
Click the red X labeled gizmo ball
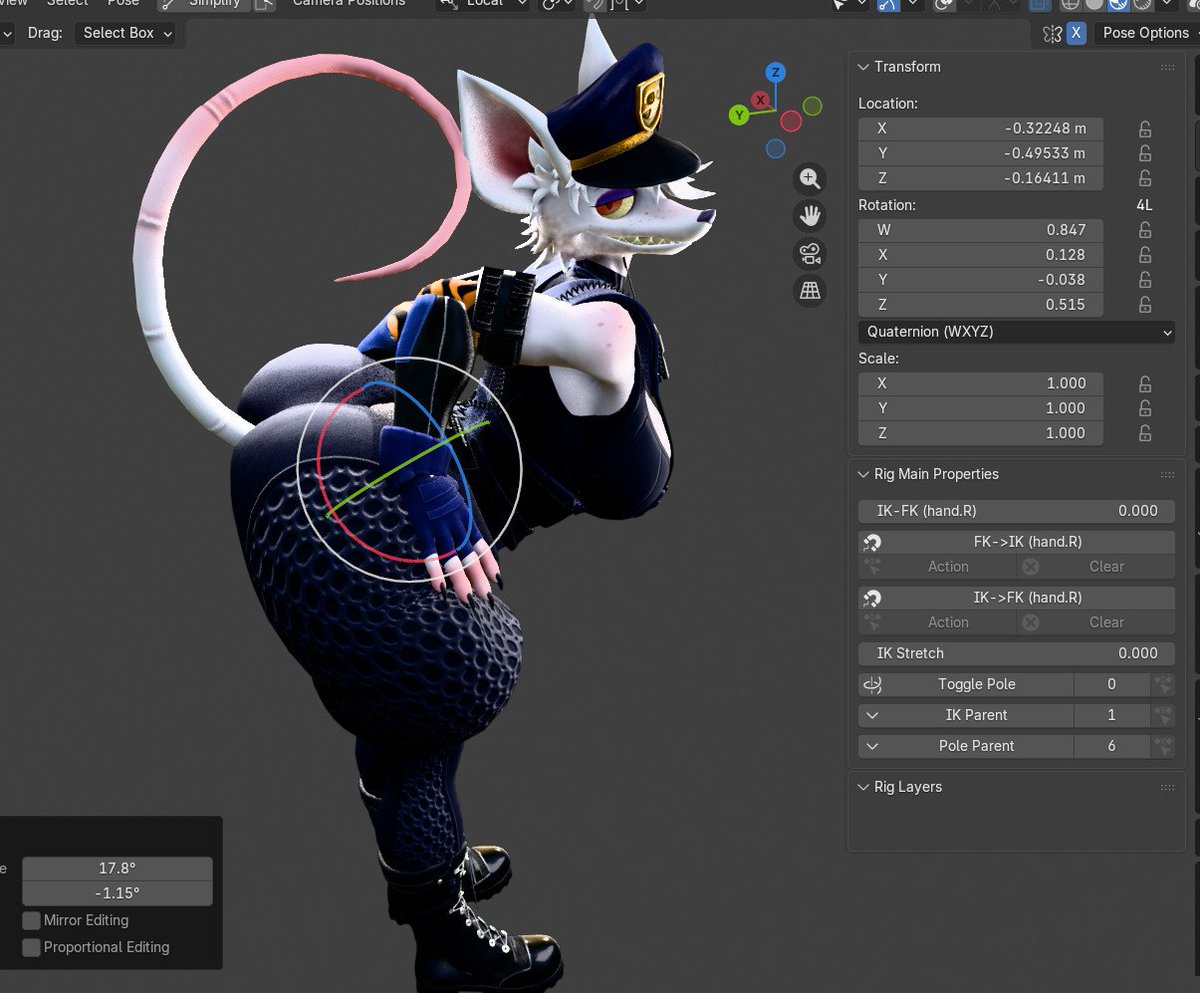pos(761,100)
